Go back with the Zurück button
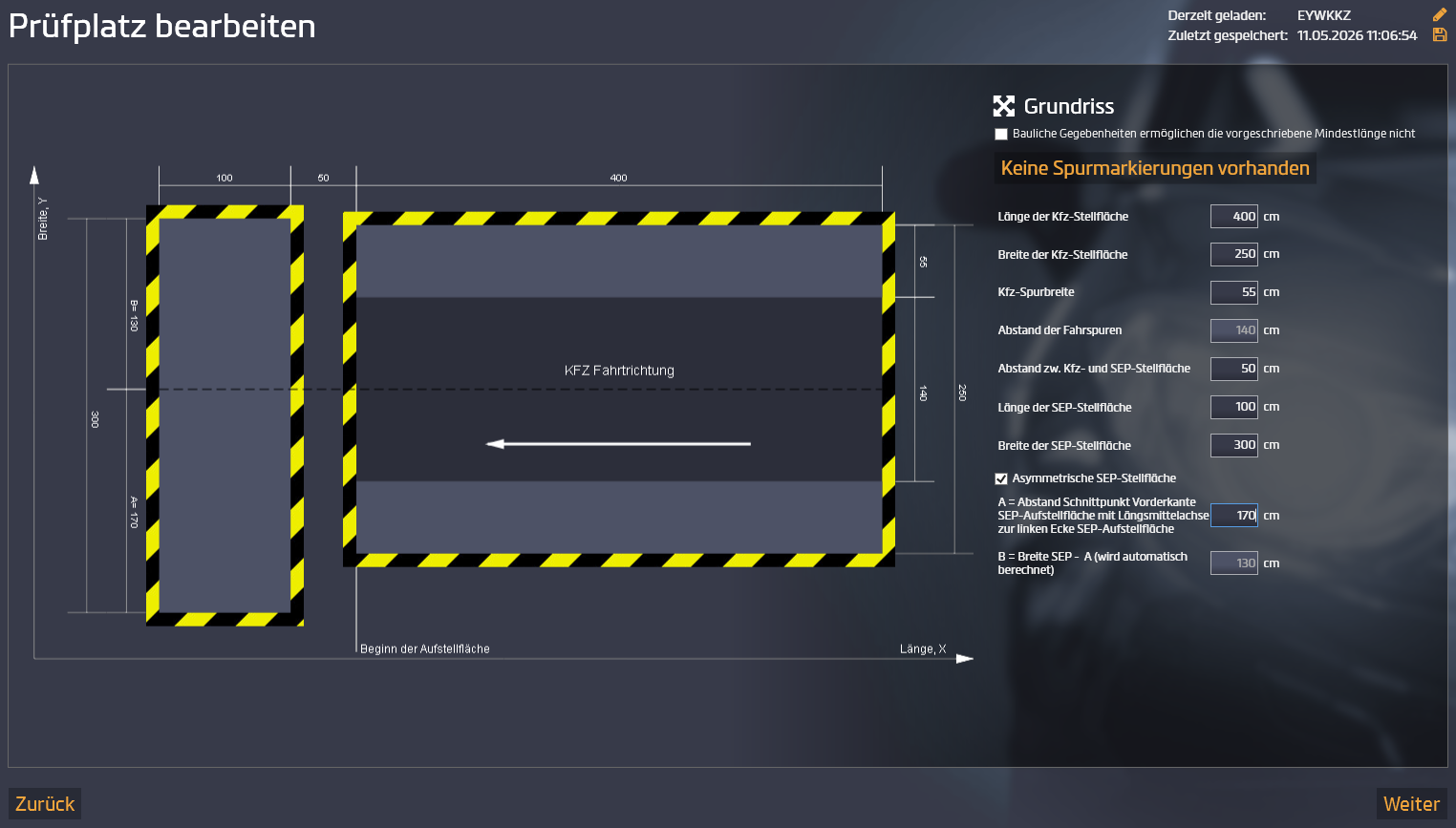Viewport: 1456px width, 828px height. click(x=45, y=804)
